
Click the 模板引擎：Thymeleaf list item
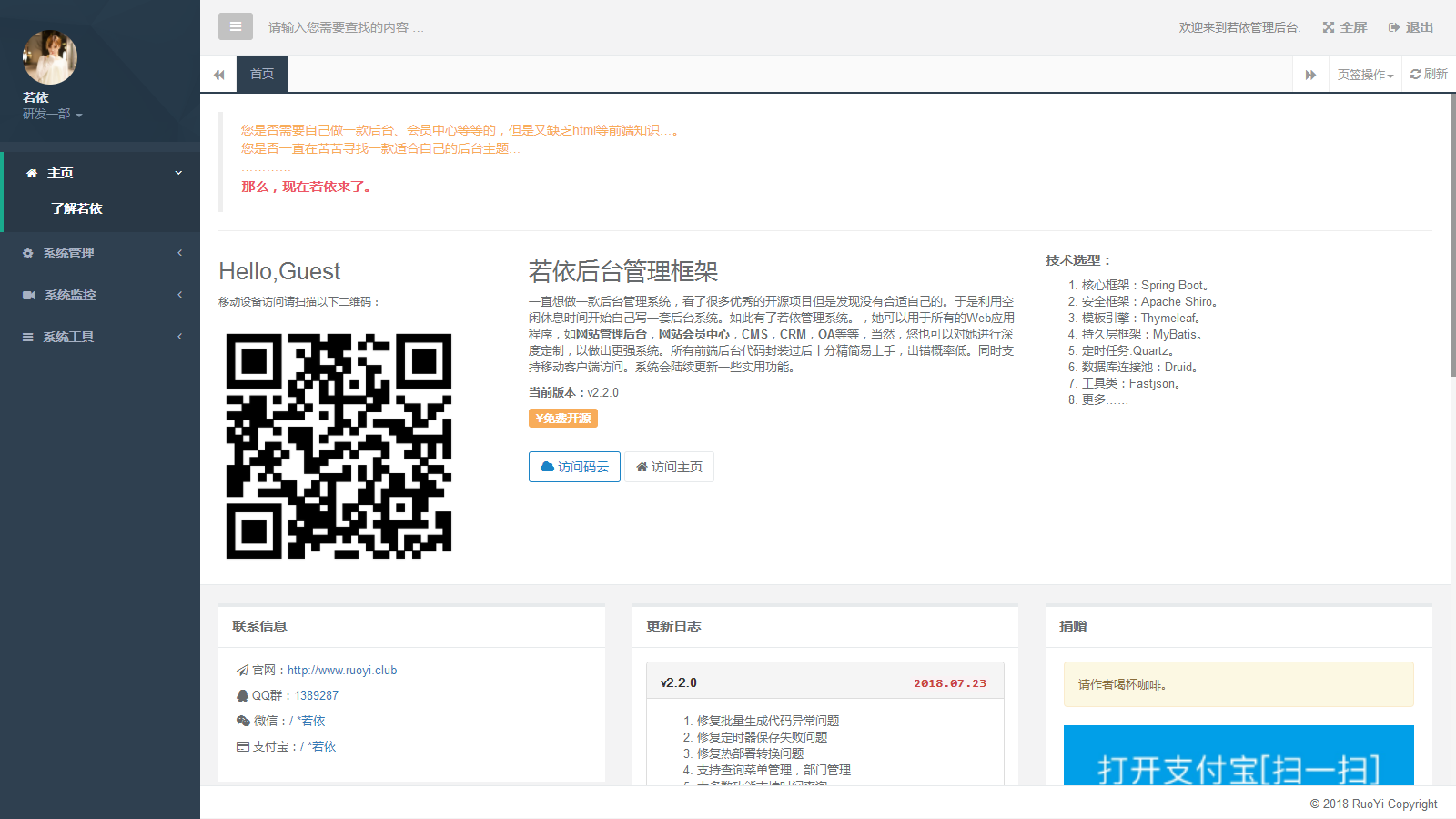[1142, 318]
